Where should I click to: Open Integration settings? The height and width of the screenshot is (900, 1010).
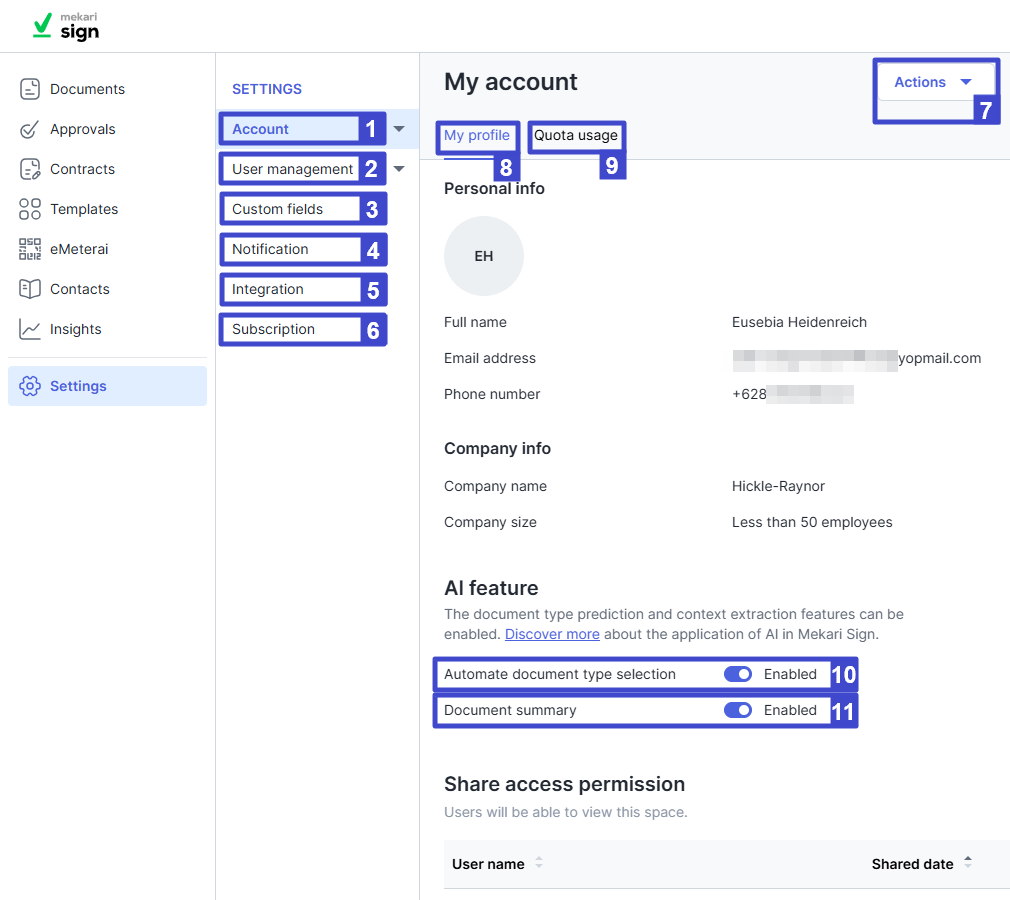[268, 289]
